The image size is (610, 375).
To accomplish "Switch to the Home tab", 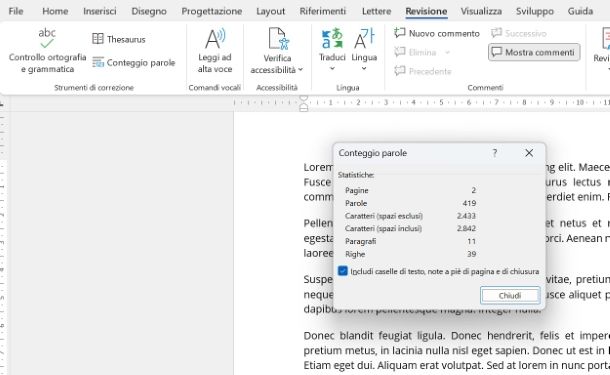I will pyautogui.click(x=55, y=11).
